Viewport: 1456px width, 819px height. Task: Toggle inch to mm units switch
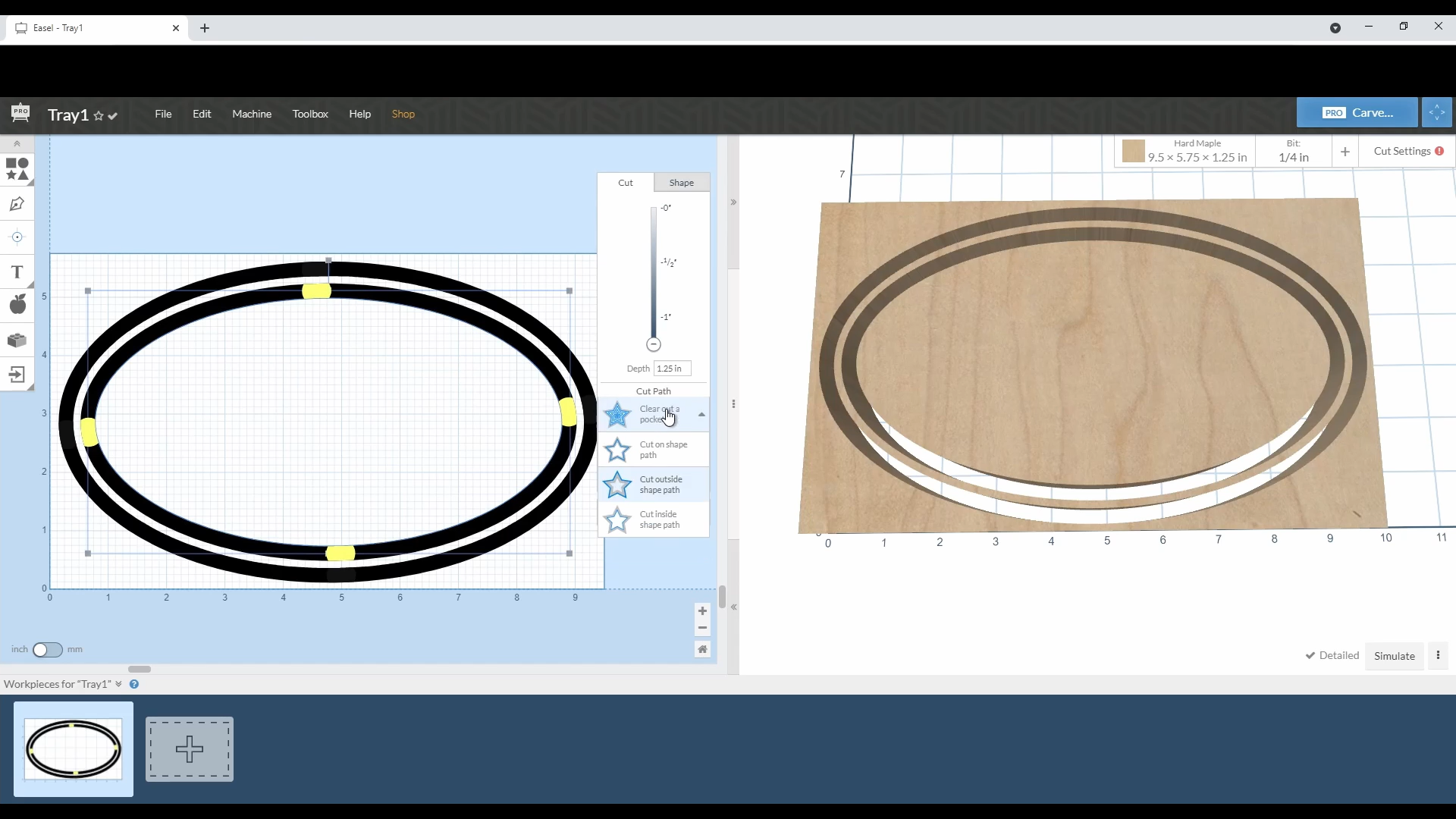[x=47, y=649]
